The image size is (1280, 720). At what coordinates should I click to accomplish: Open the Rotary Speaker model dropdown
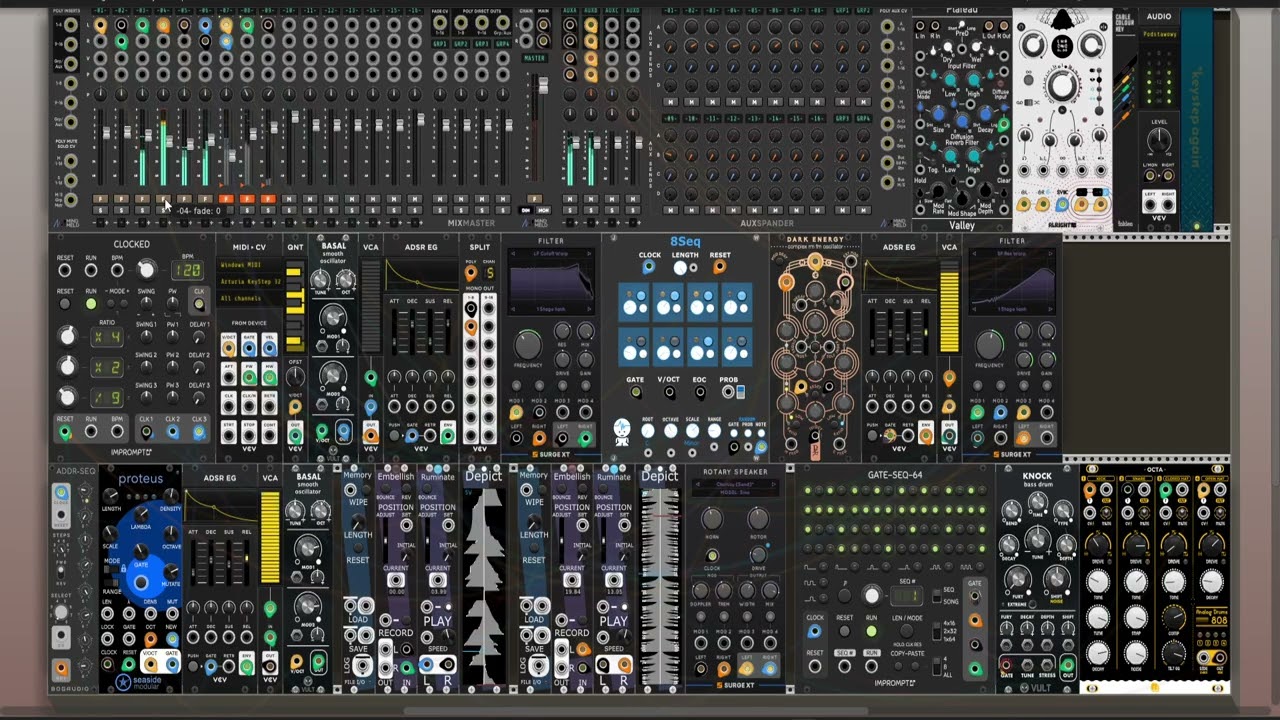coord(735,490)
